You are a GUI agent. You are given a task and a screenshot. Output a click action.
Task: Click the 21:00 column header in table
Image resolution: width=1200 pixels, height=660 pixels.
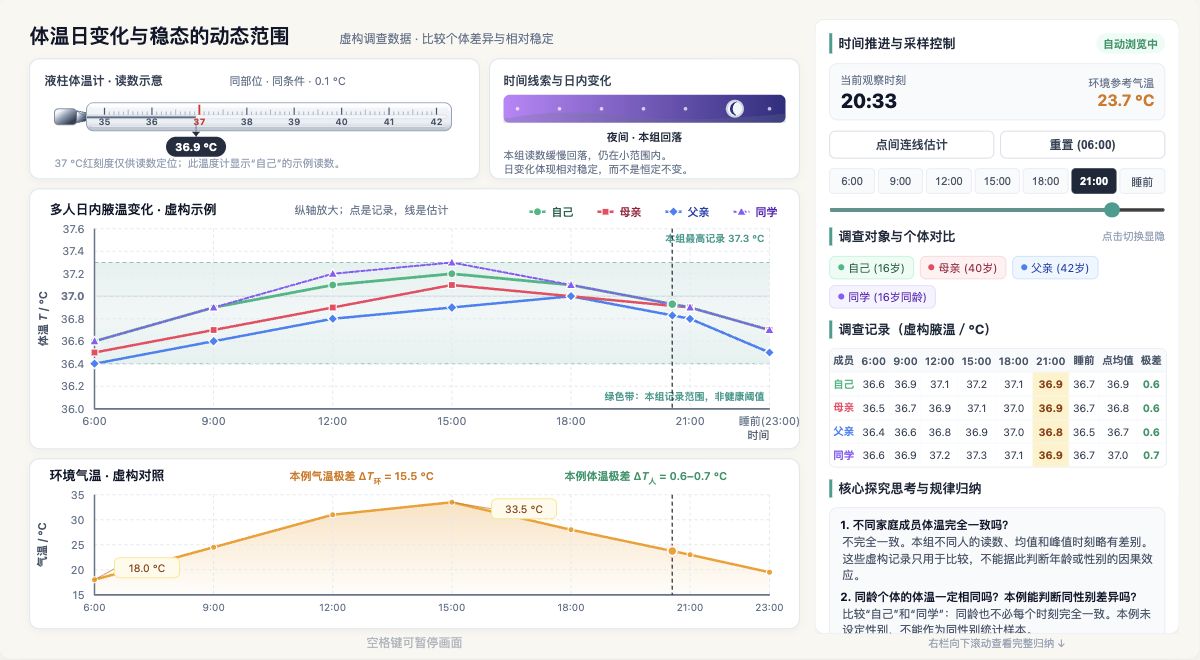[x=1051, y=361]
